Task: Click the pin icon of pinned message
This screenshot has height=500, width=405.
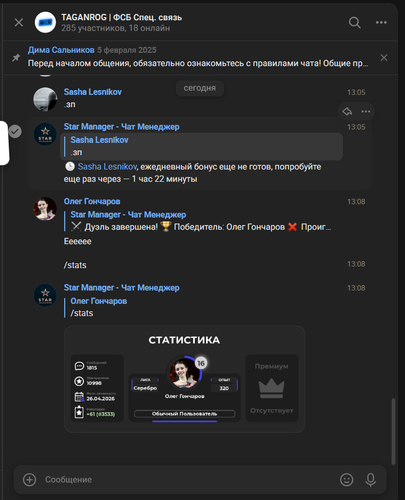Action: point(16,58)
